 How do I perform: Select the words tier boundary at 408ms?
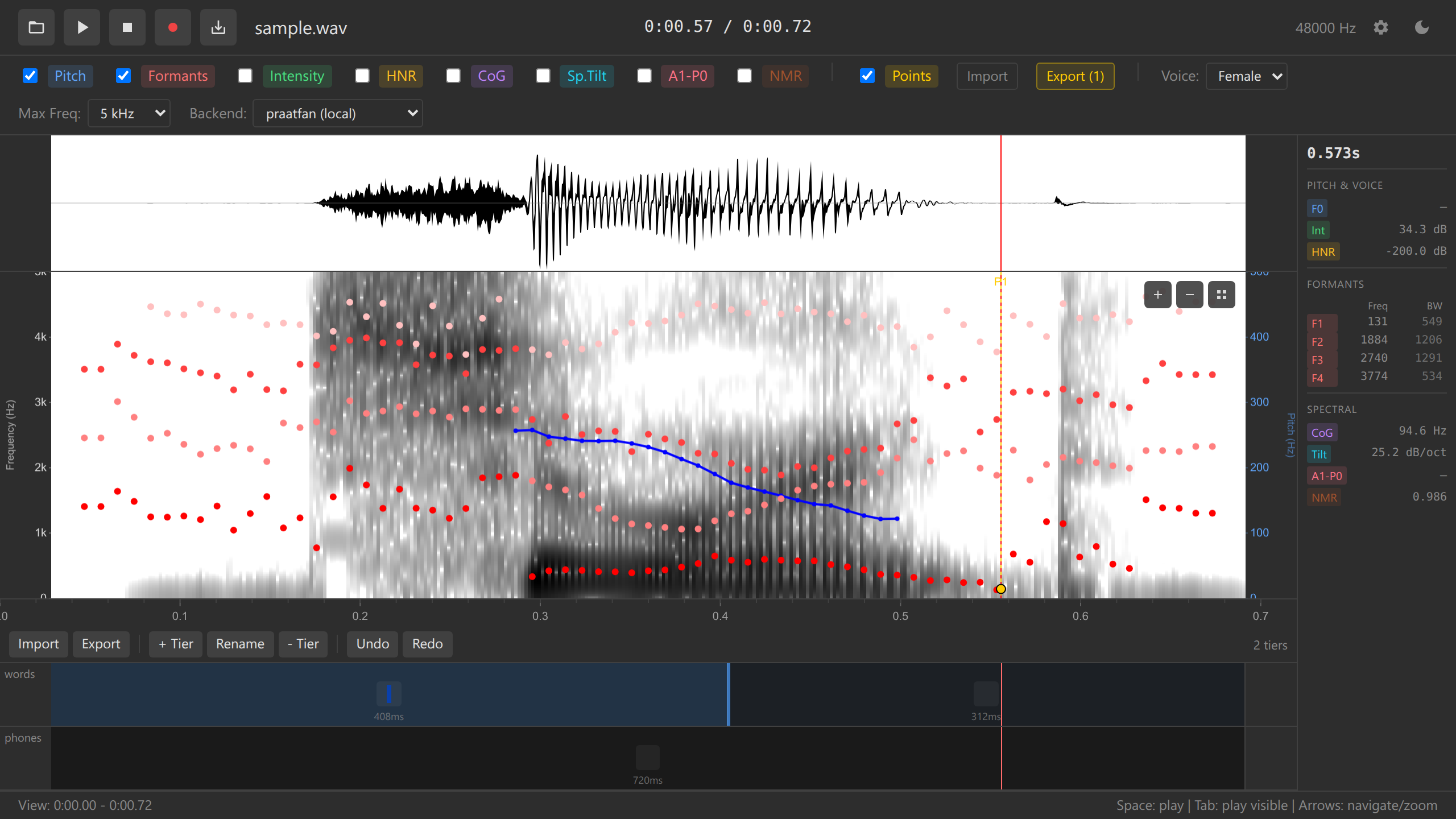(729, 694)
